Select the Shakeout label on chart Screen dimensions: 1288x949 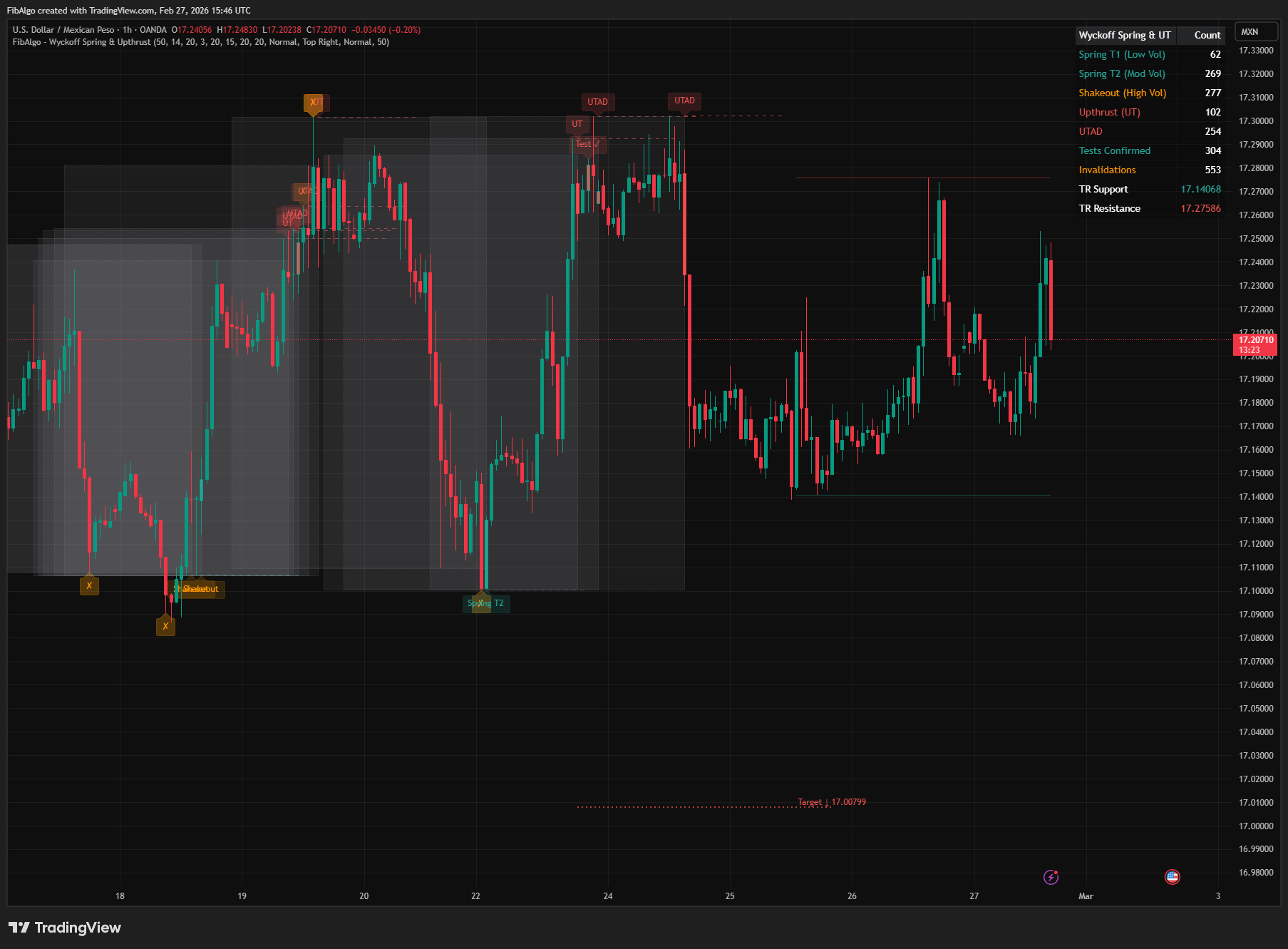[x=200, y=589]
